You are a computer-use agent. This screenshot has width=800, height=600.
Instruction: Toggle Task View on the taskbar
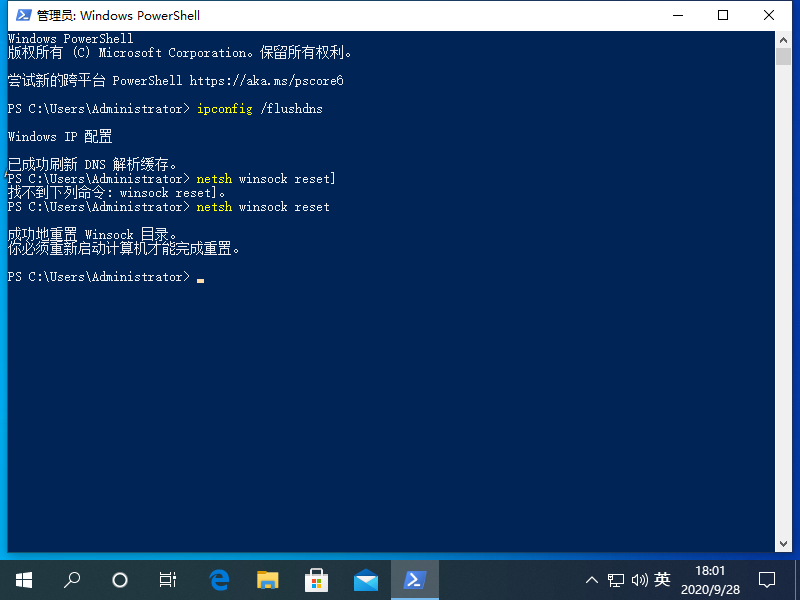167,579
